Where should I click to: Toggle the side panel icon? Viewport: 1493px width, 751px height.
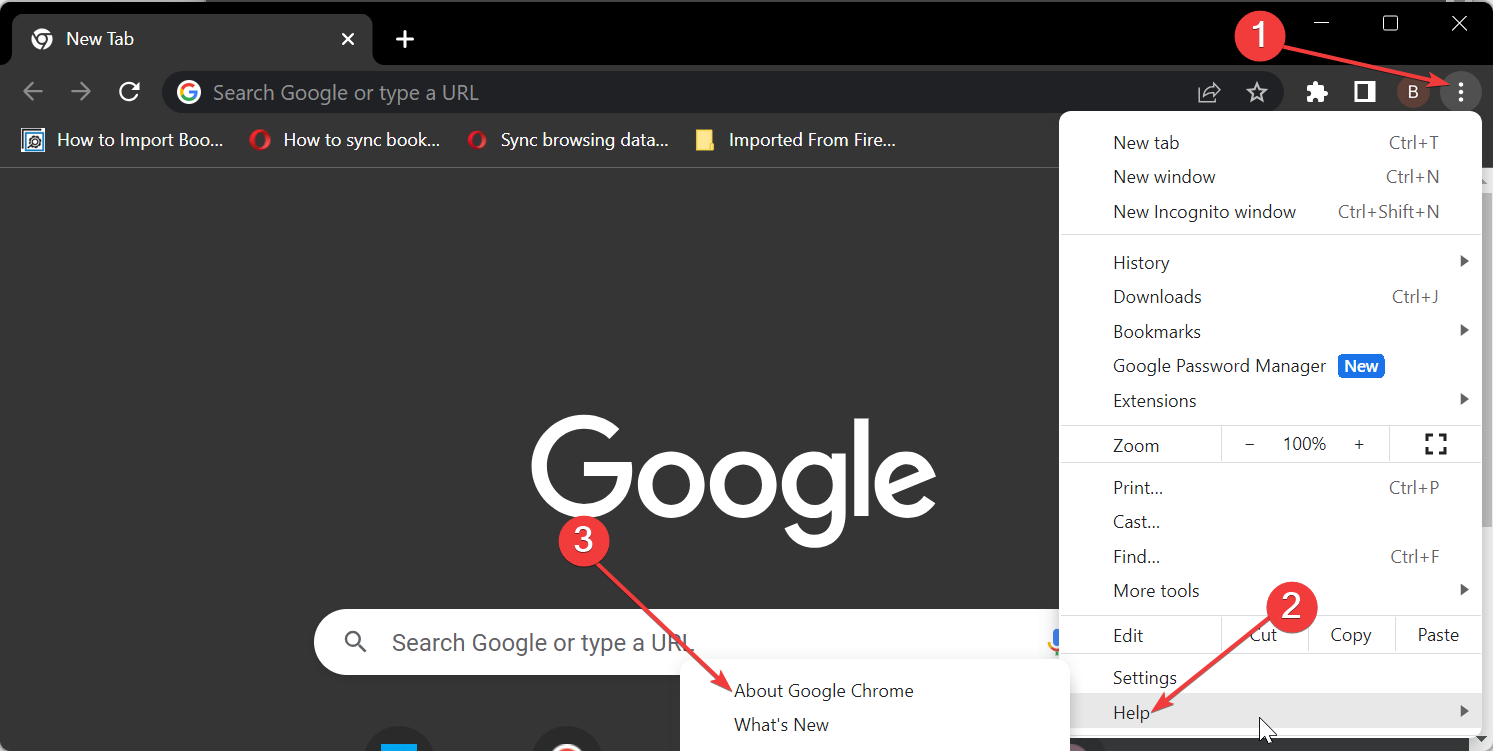[x=1365, y=93]
